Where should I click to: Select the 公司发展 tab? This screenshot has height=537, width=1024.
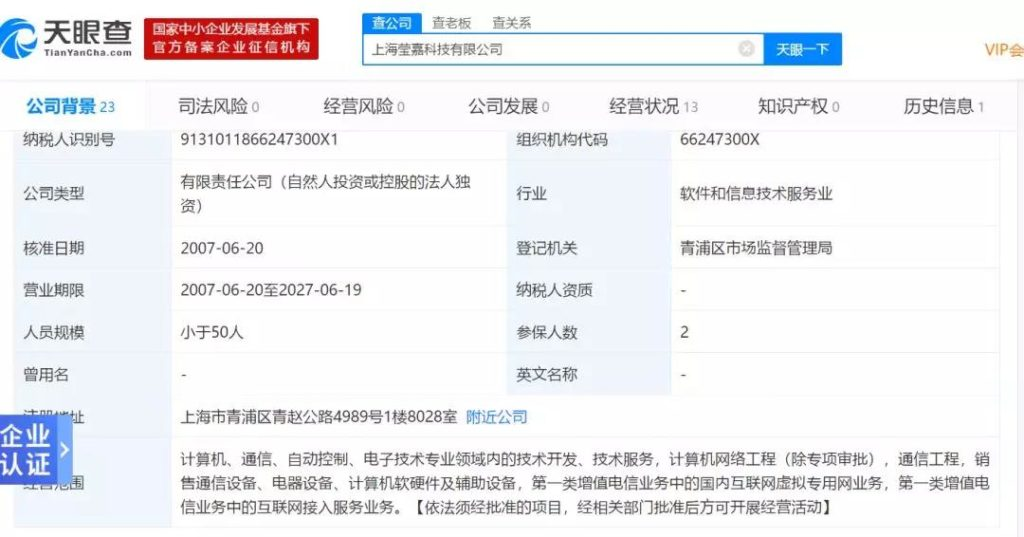509,106
